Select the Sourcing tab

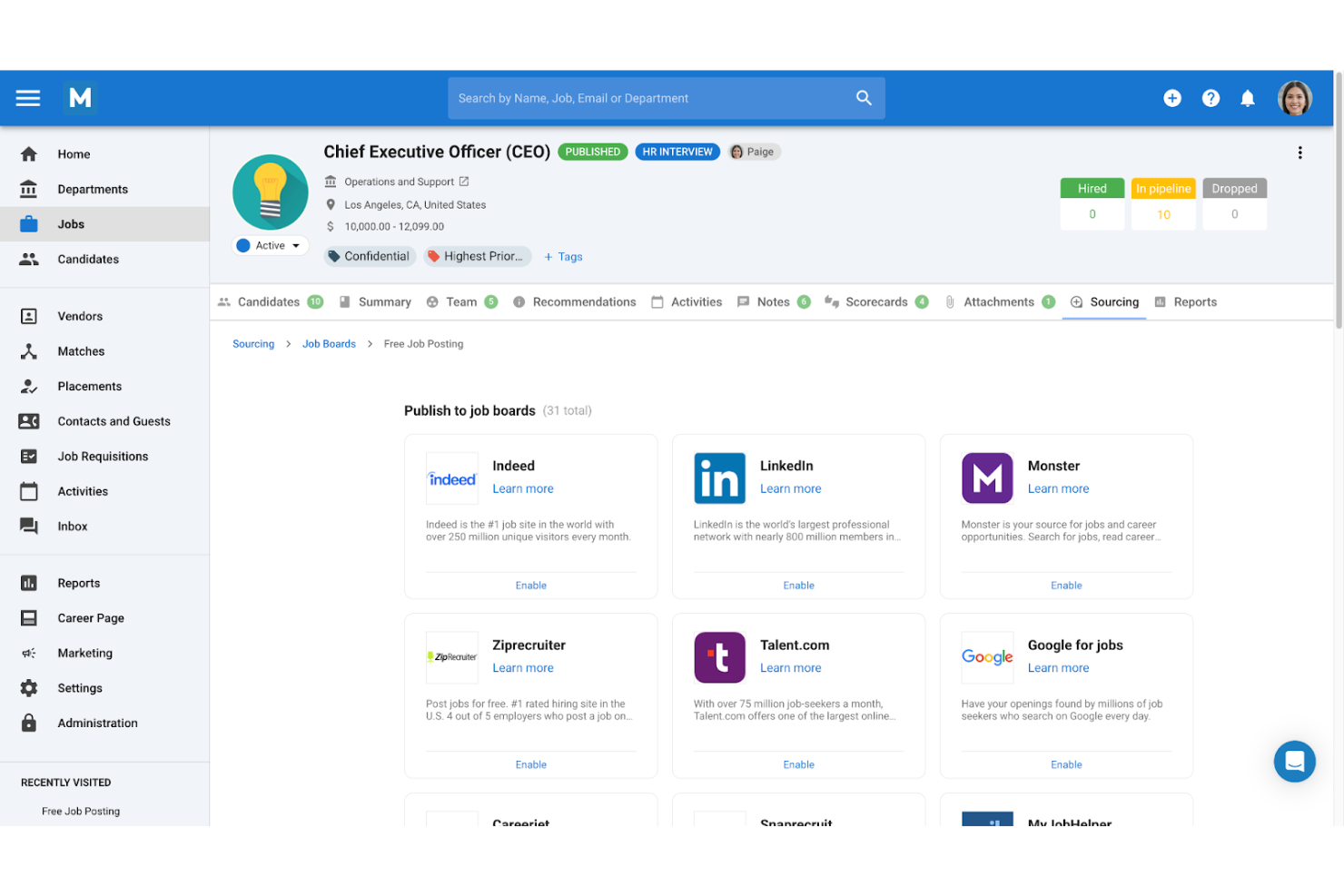click(x=1104, y=302)
